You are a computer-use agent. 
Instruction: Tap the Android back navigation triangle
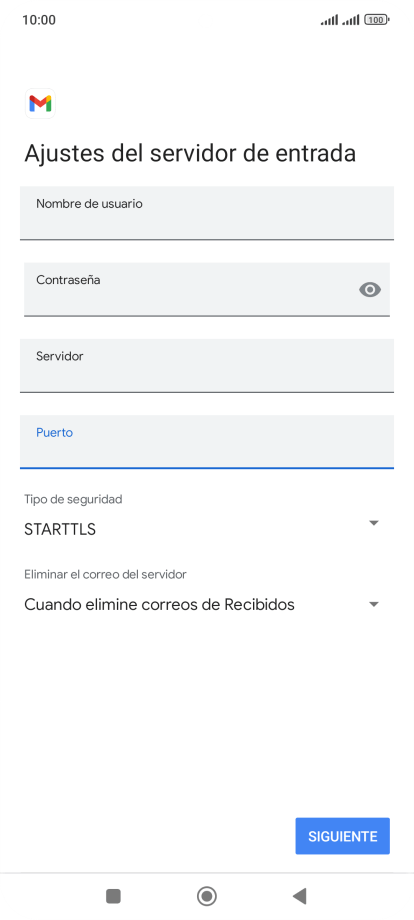tap(300, 896)
